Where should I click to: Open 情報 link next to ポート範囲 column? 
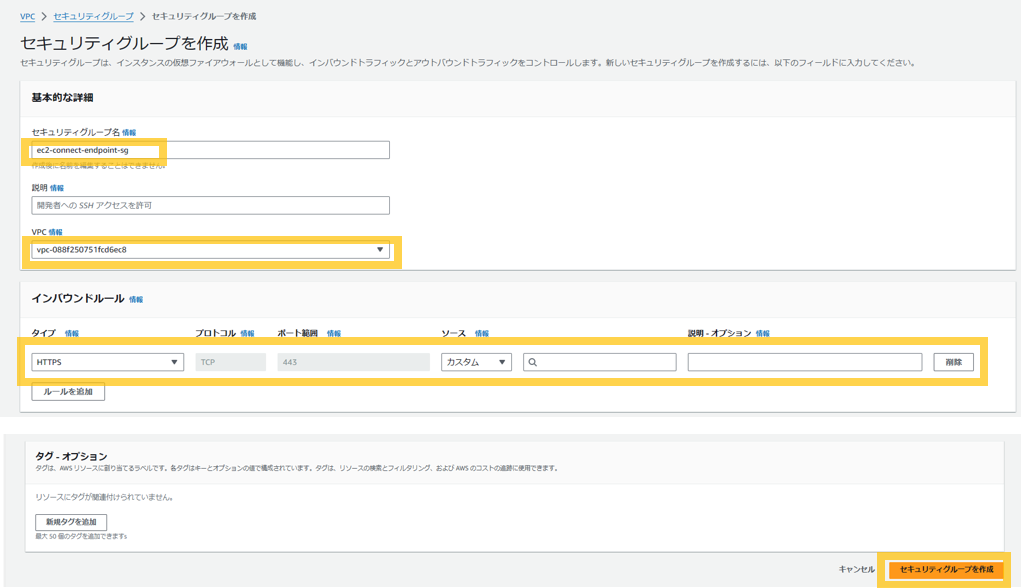click(334, 333)
